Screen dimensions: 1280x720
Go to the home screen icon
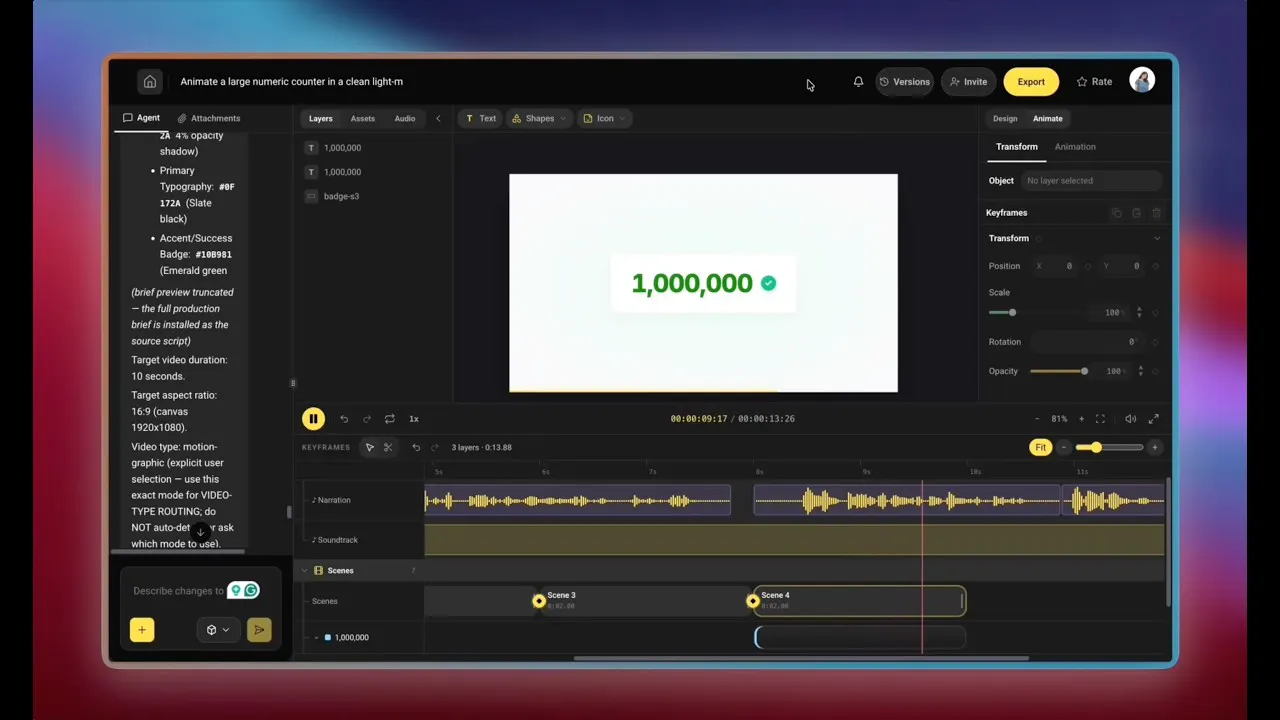coord(149,82)
